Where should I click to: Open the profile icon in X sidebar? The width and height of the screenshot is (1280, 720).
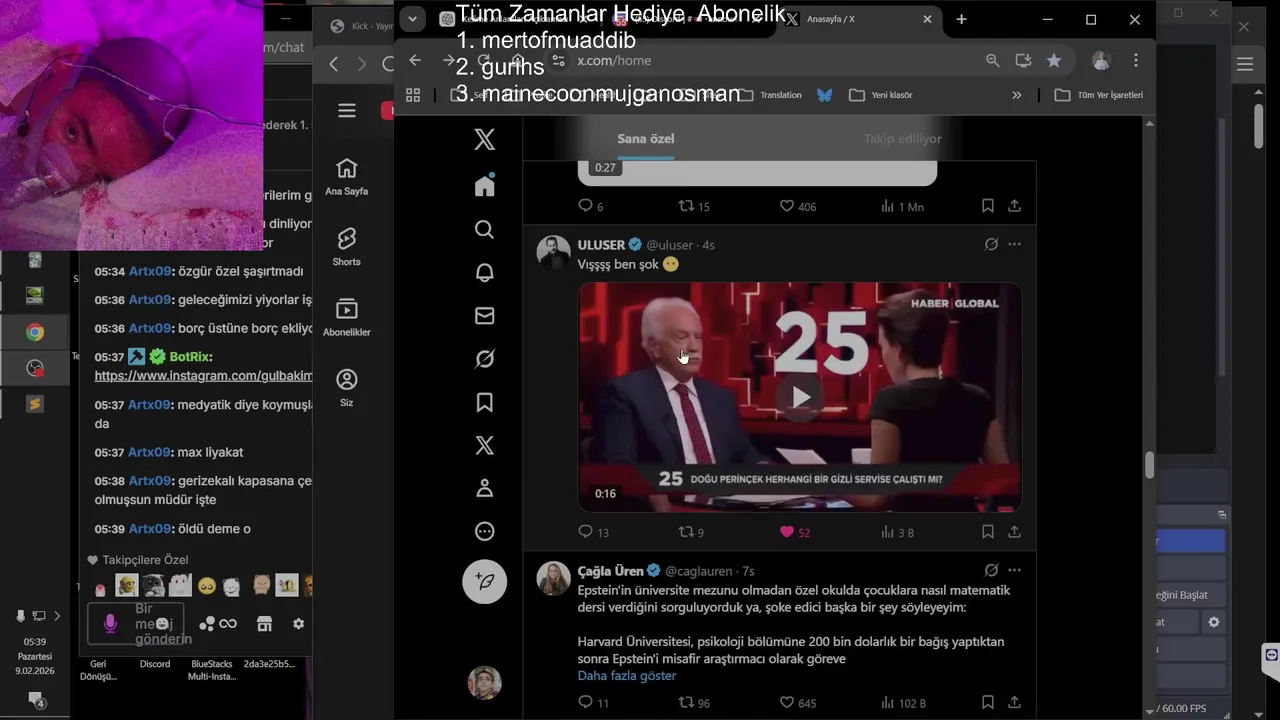coord(485,488)
